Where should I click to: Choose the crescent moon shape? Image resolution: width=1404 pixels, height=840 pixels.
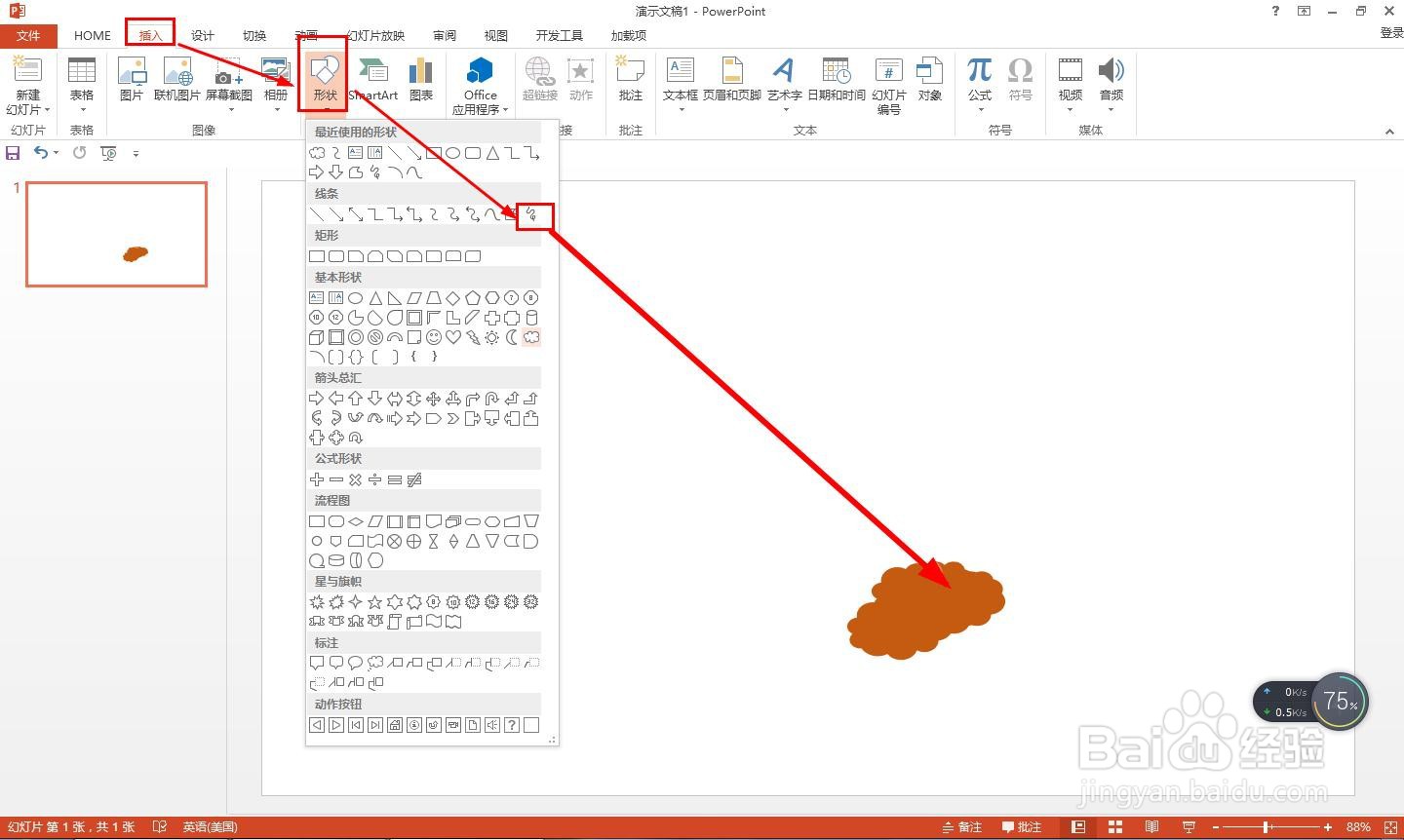point(512,337)
